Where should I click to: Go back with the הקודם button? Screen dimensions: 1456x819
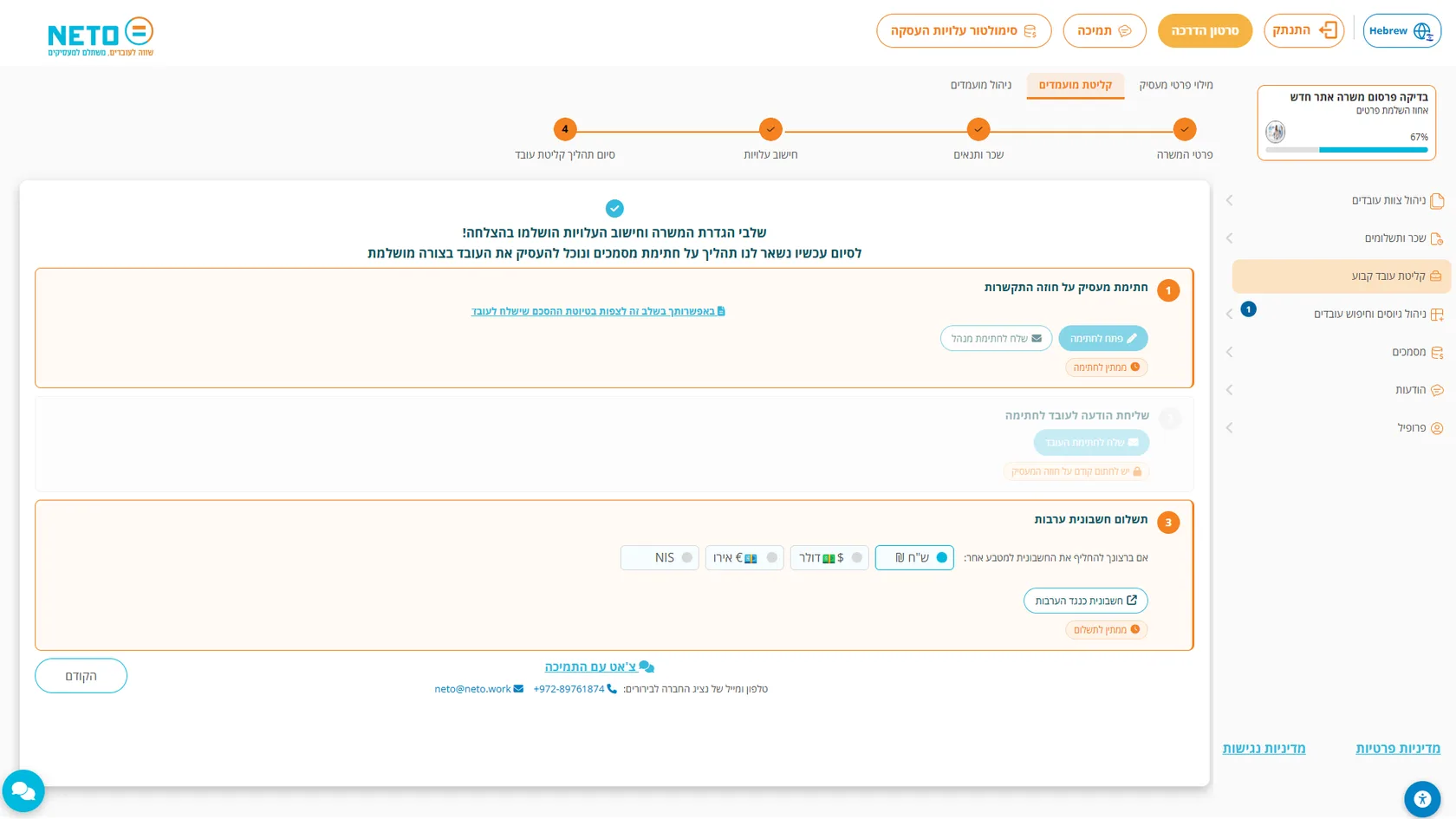click(81, 676)
